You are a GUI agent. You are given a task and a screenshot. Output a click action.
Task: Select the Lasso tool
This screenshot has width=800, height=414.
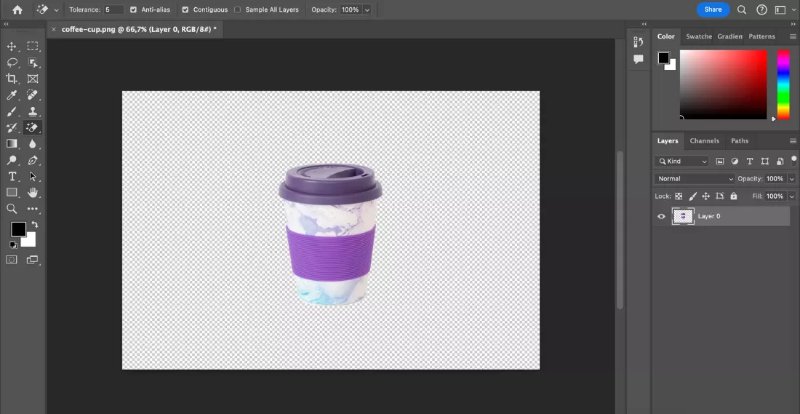point(12,62)
